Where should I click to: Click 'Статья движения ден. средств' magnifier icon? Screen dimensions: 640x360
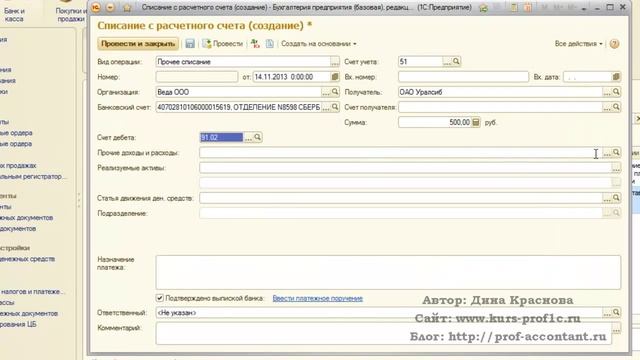(x=616, y=198)
